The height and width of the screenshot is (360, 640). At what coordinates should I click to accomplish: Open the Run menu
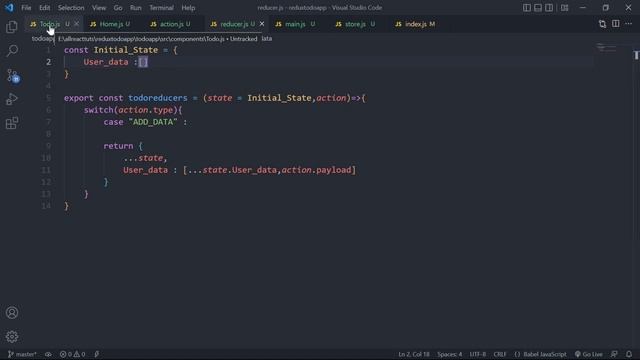pos(136,8)
